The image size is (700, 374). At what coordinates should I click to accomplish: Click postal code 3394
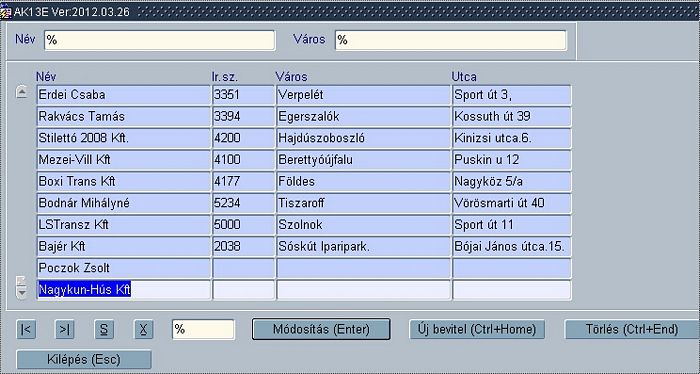[x=243, y=116]
